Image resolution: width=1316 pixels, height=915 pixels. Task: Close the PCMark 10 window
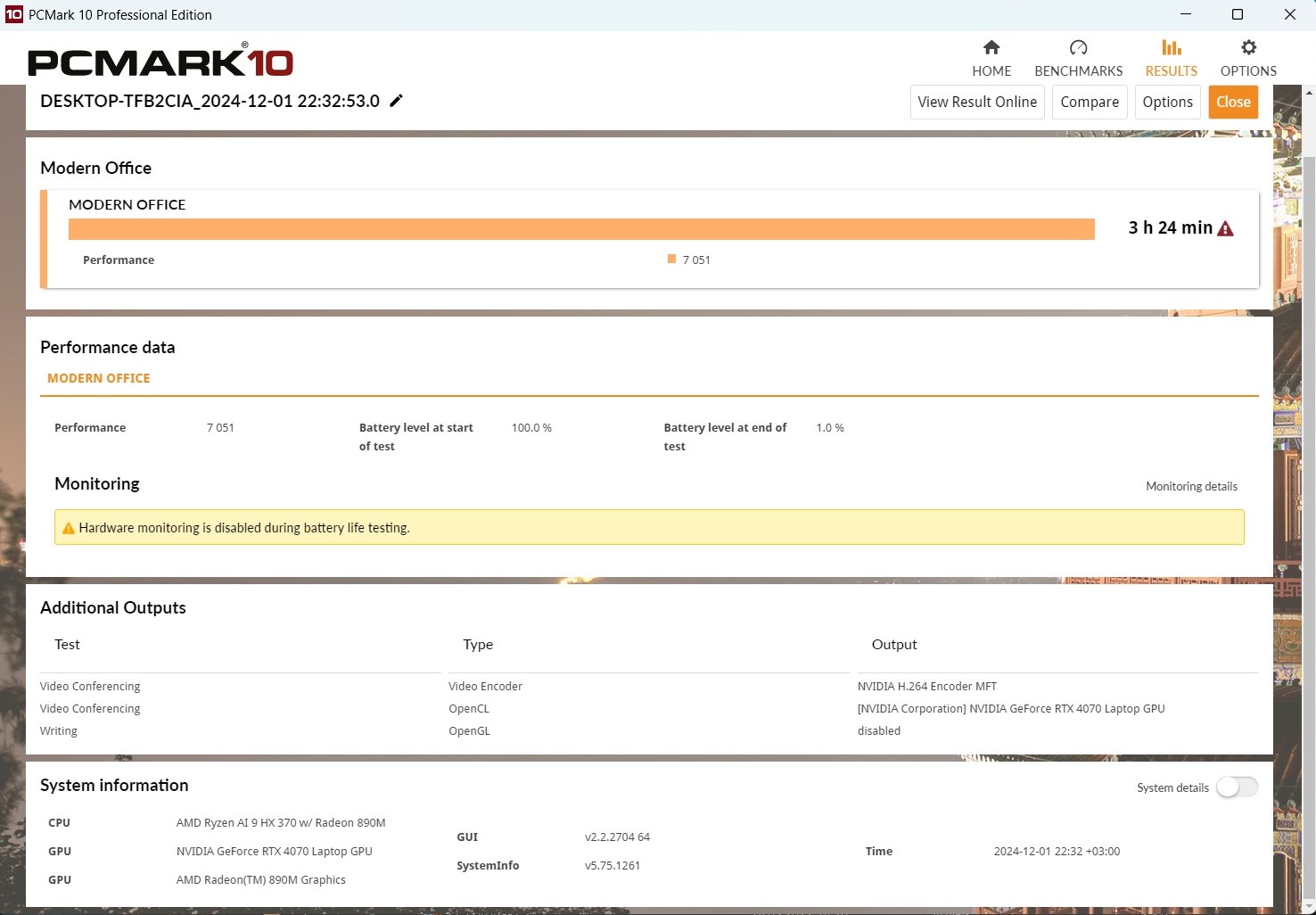[1289, 14]
